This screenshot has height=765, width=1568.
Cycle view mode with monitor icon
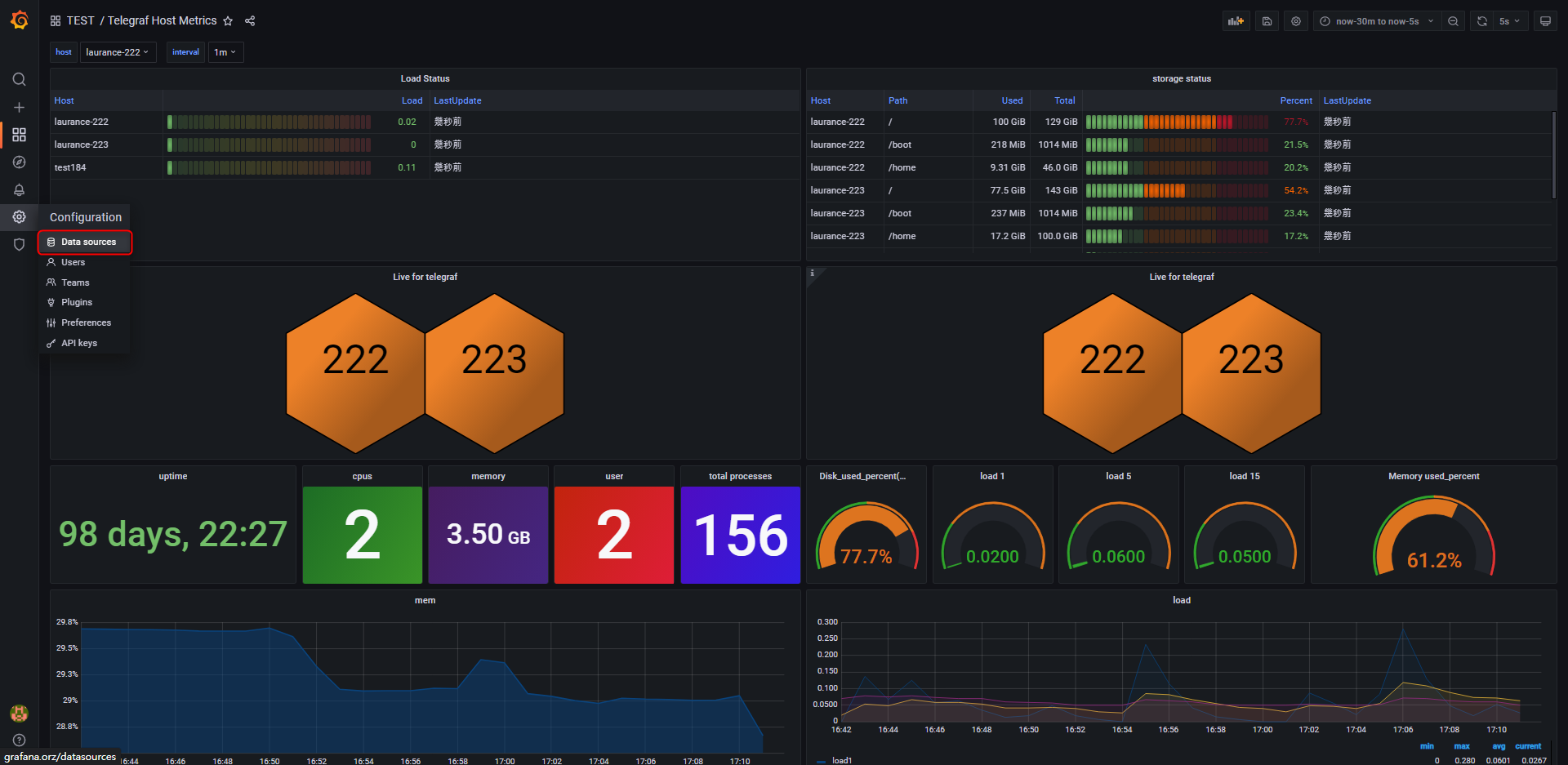[1545, 21]
